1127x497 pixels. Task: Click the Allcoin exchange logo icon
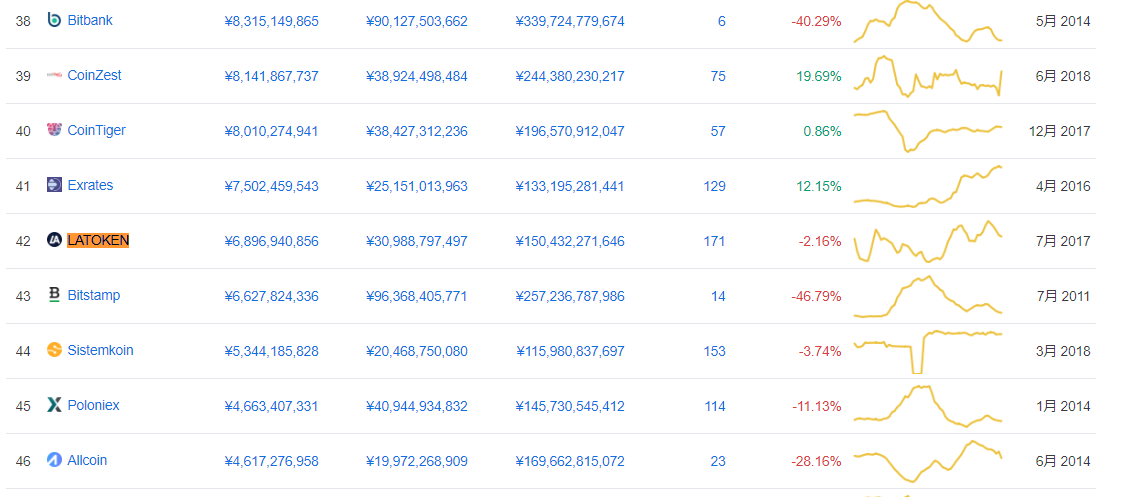point(54,460)
